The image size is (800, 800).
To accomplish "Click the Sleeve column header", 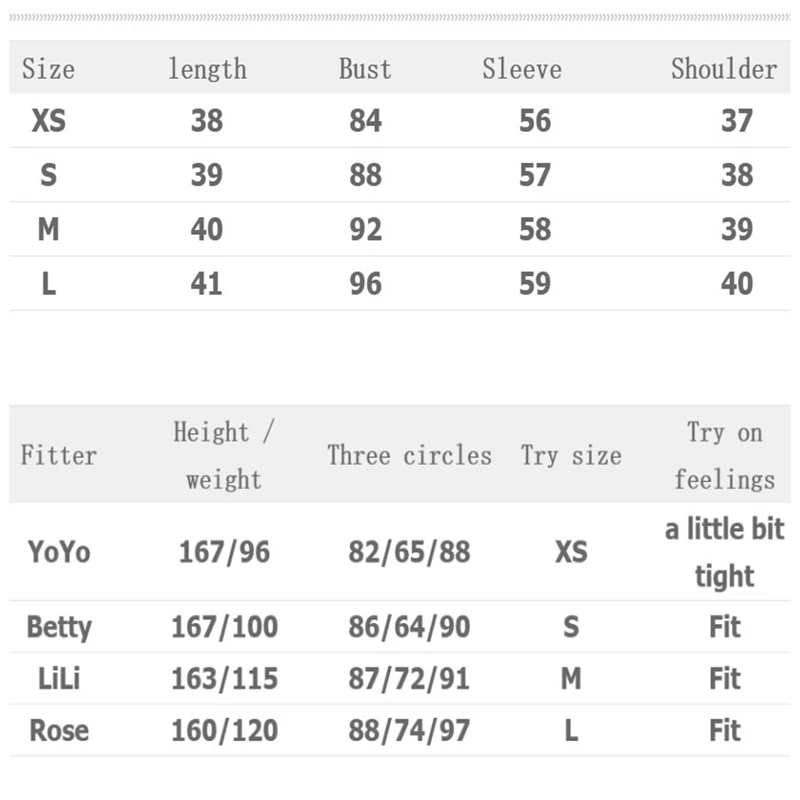I will point(521,69).
